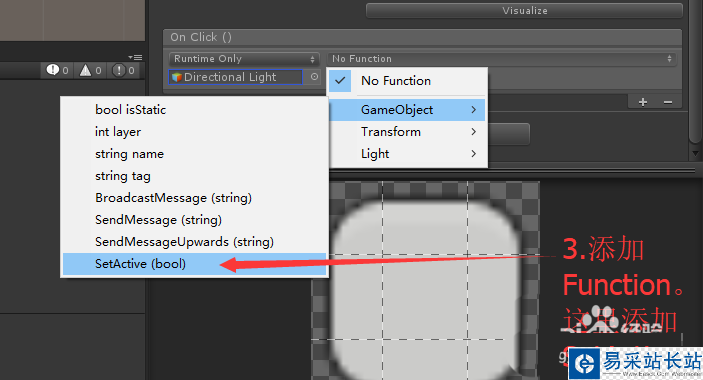Click the Directional Light object field

pyautogui.click(x=236, y=77)
